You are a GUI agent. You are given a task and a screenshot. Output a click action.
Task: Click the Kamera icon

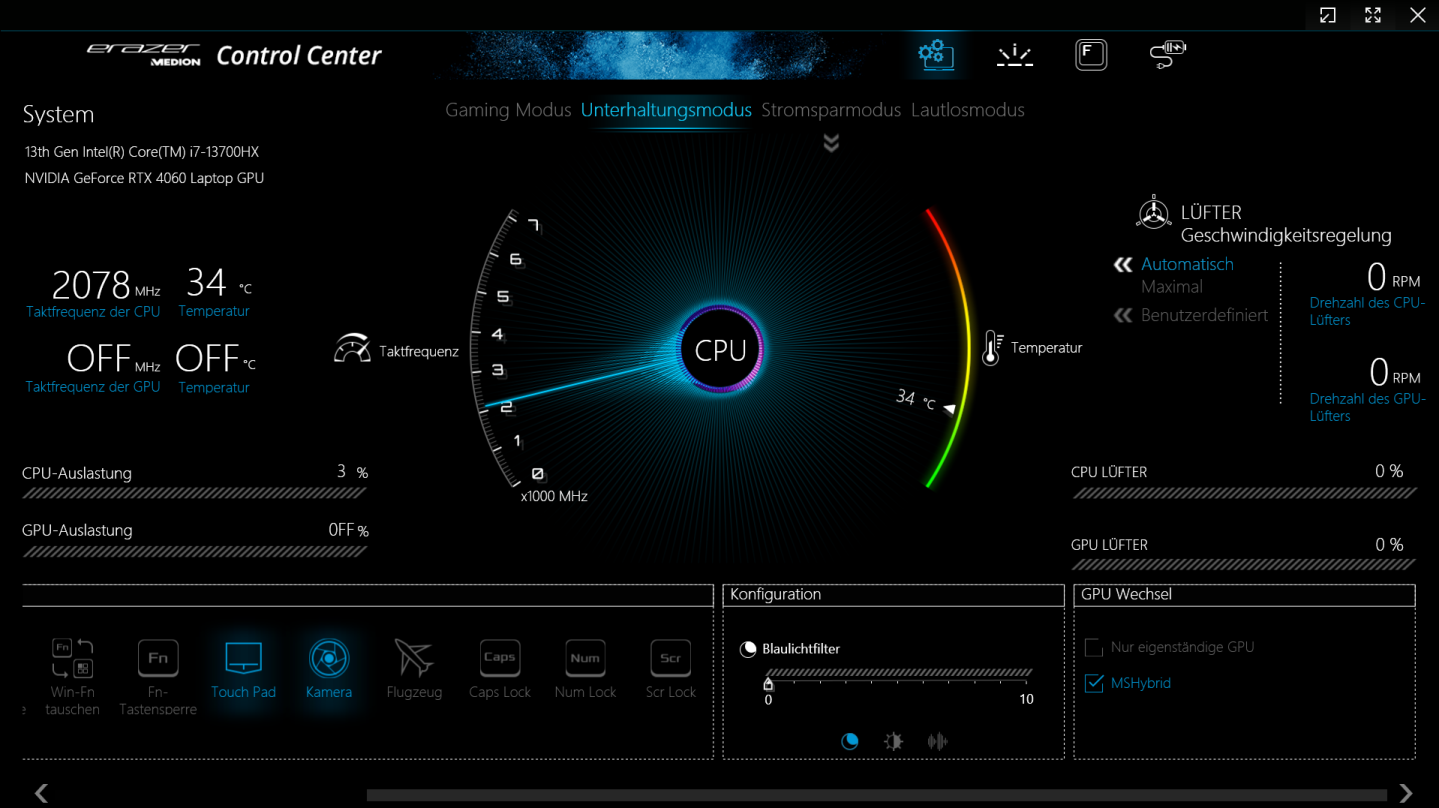pyautogui.click(x=329, y=659)
